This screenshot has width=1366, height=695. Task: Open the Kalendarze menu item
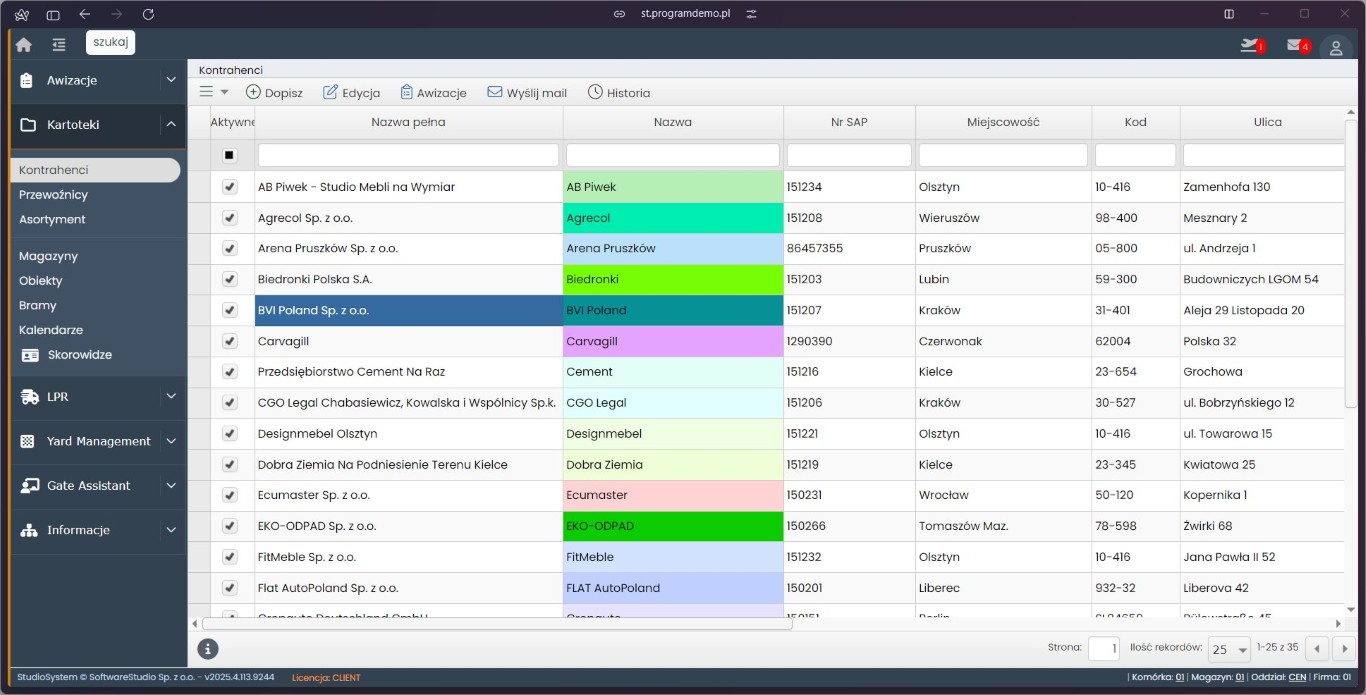click(x=50, y=330)
